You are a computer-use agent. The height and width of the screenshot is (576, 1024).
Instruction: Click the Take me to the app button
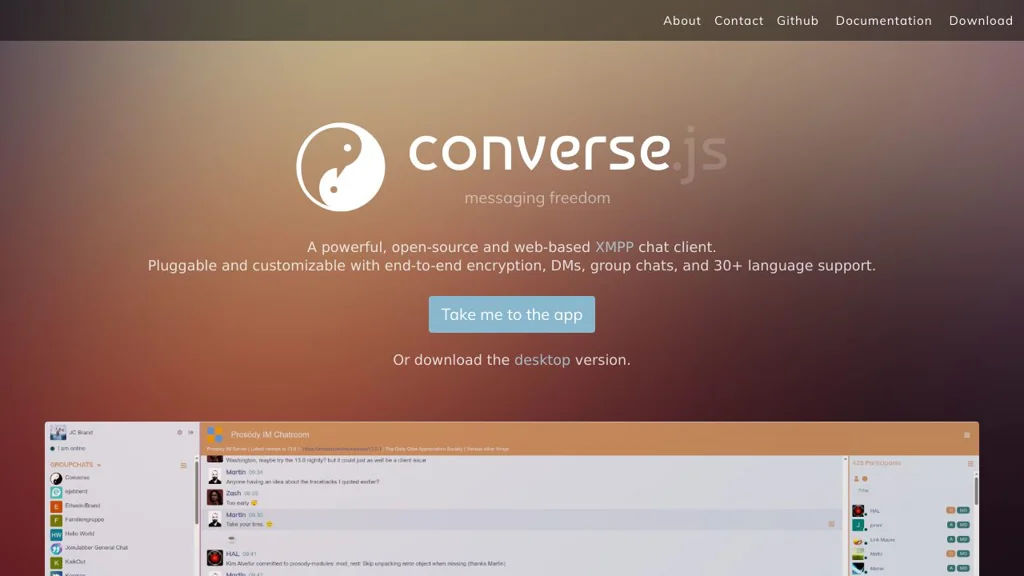point(511,314)
